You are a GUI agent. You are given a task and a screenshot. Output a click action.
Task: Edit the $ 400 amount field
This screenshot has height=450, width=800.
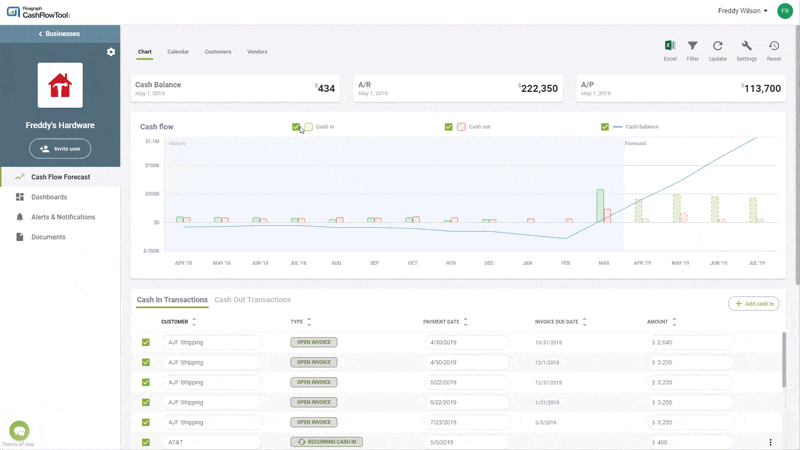(x=689, y=442)
